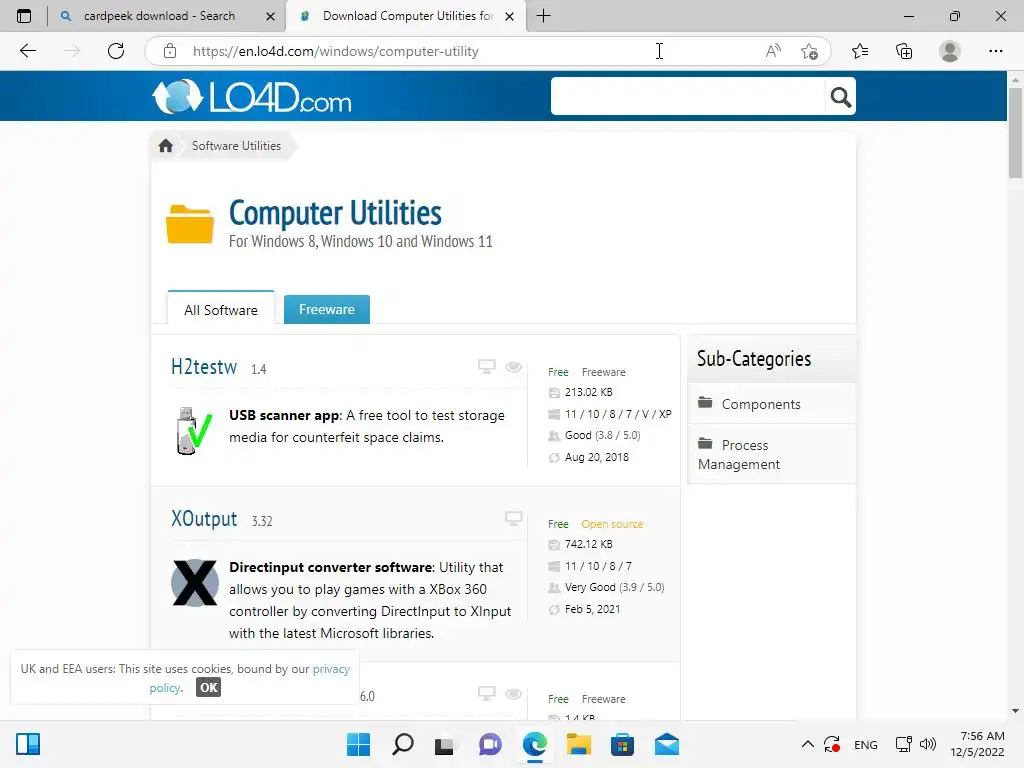Click the XOutput X logo icon

(x=195, y=583)
